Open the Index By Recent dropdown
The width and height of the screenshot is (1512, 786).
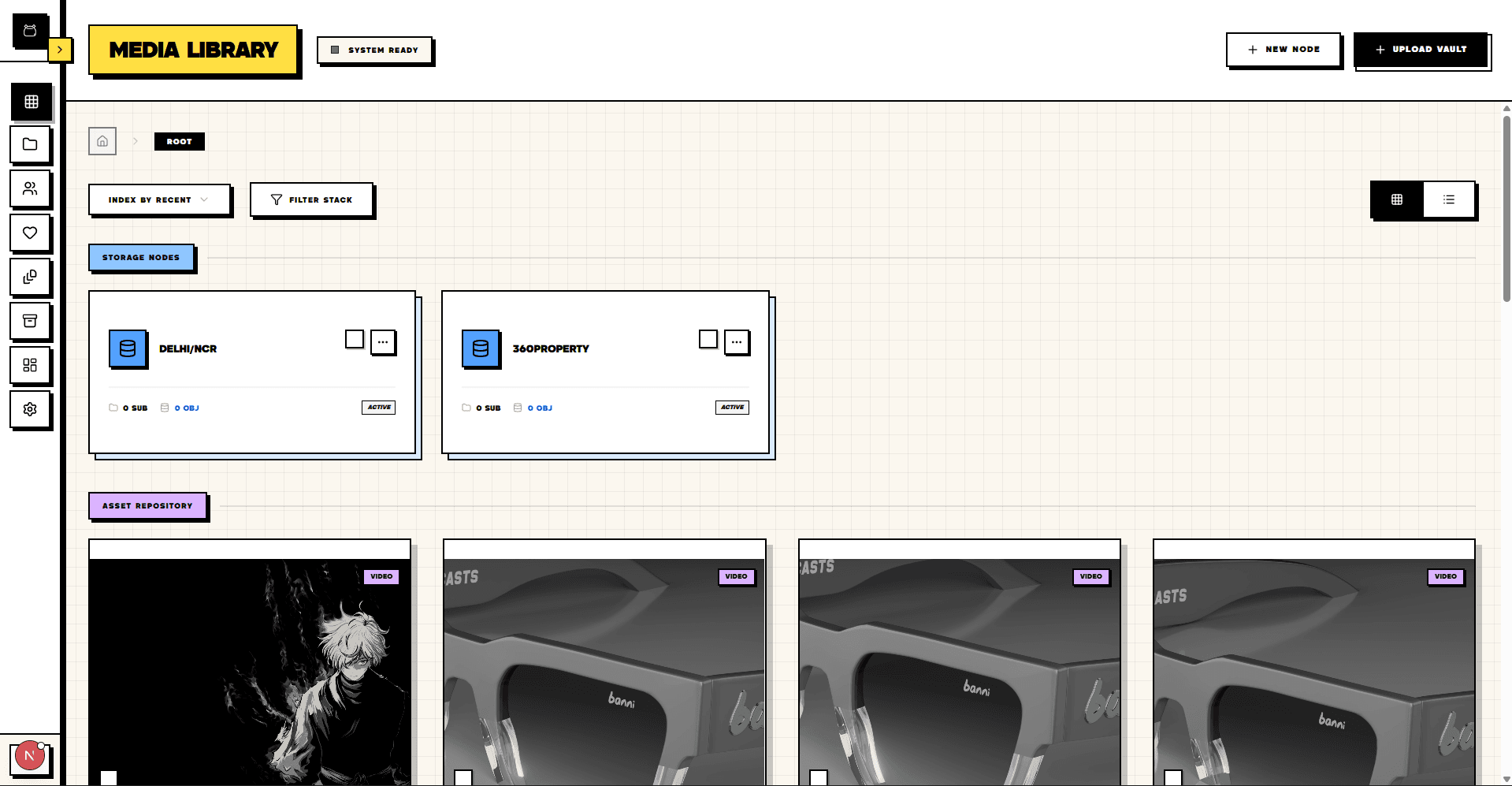[159, 199]
